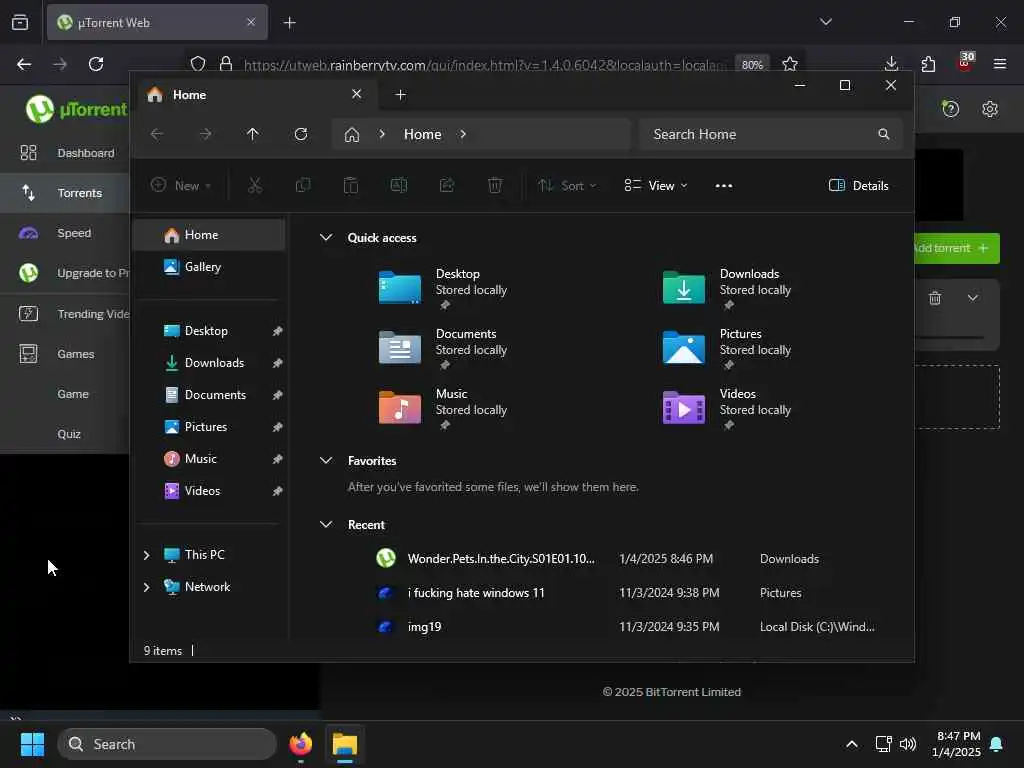Open the browser extensions puzzle icon
This screenshot has width=1024, height=768.
click(x=928, y=64)
